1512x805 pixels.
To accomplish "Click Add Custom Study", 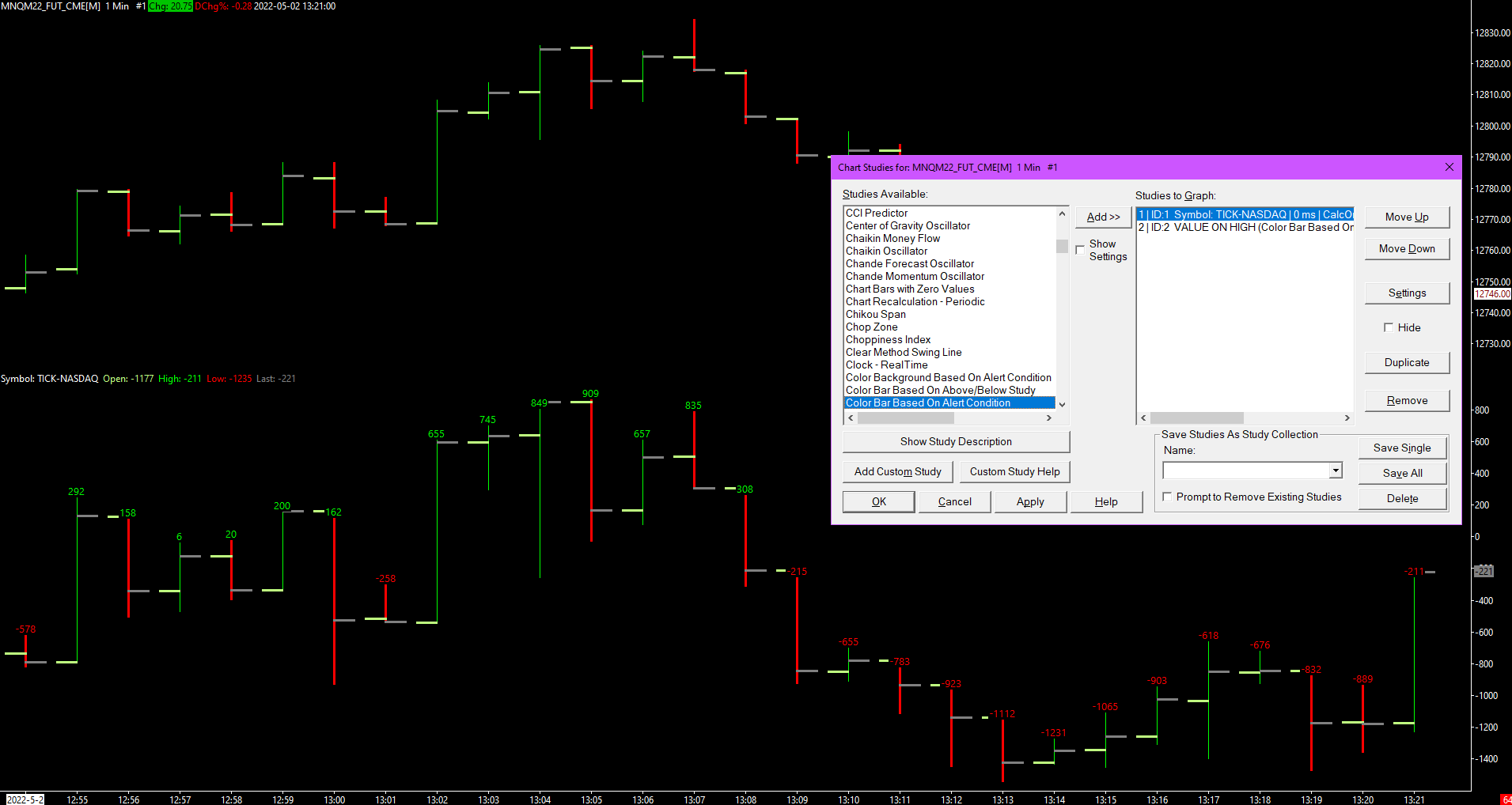I will click(898, 471).
